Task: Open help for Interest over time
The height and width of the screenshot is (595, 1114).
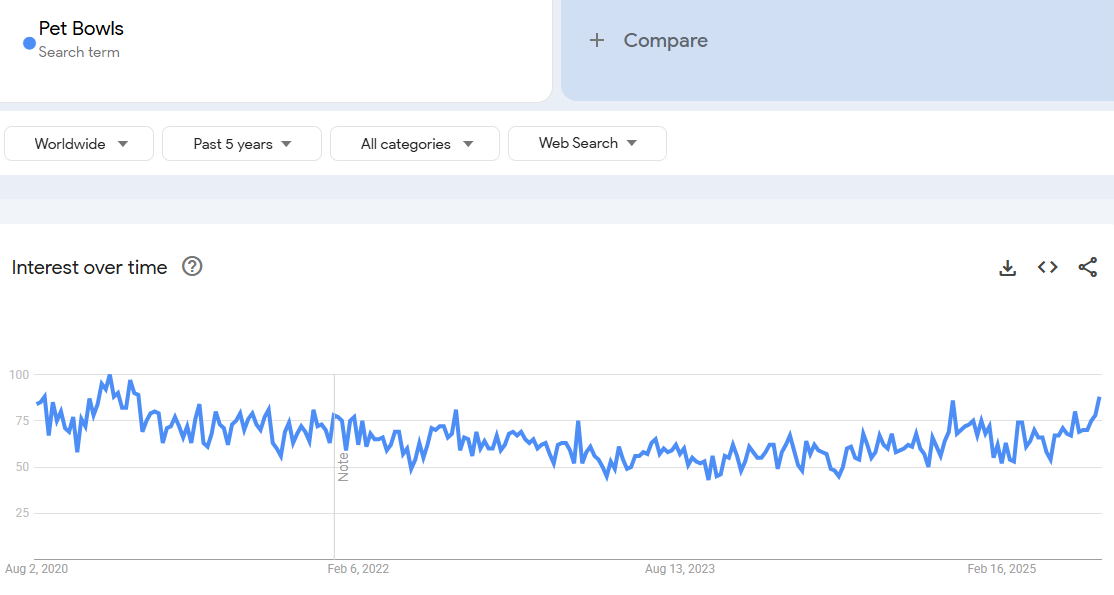Action: pos(192,266)
